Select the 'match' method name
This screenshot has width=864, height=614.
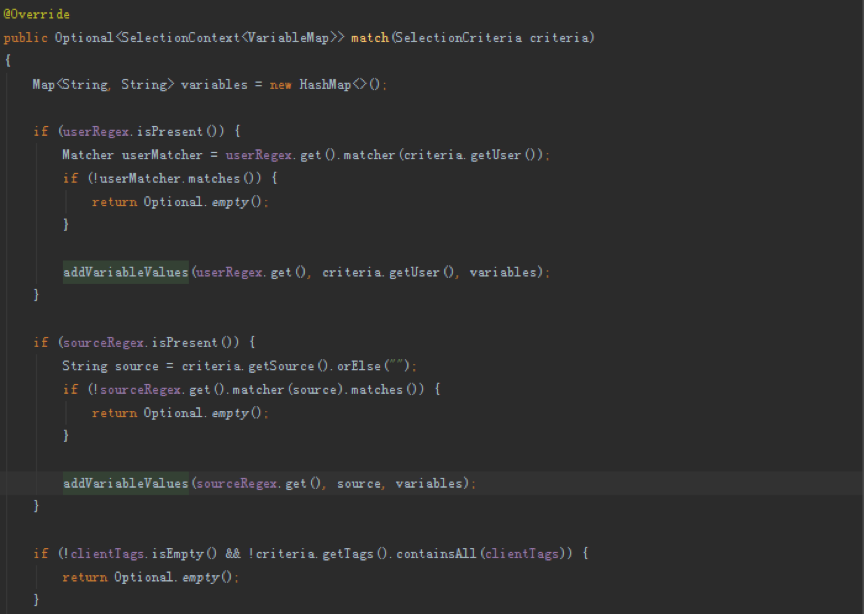click(370, 37)
